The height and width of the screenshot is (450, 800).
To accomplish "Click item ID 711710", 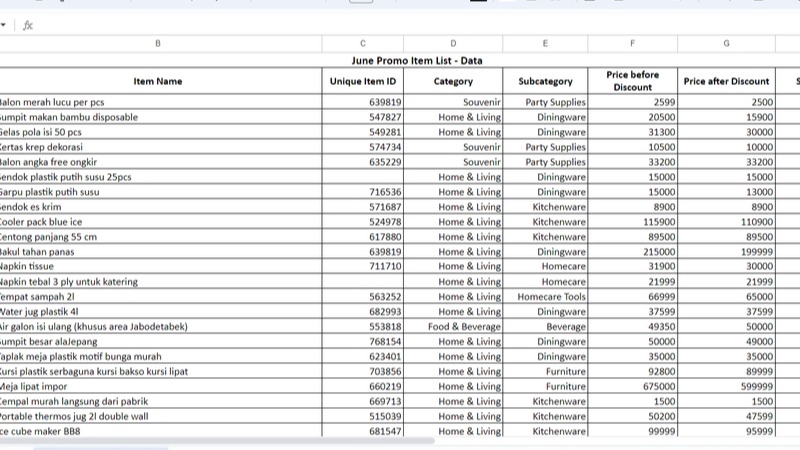I will 363,266.
